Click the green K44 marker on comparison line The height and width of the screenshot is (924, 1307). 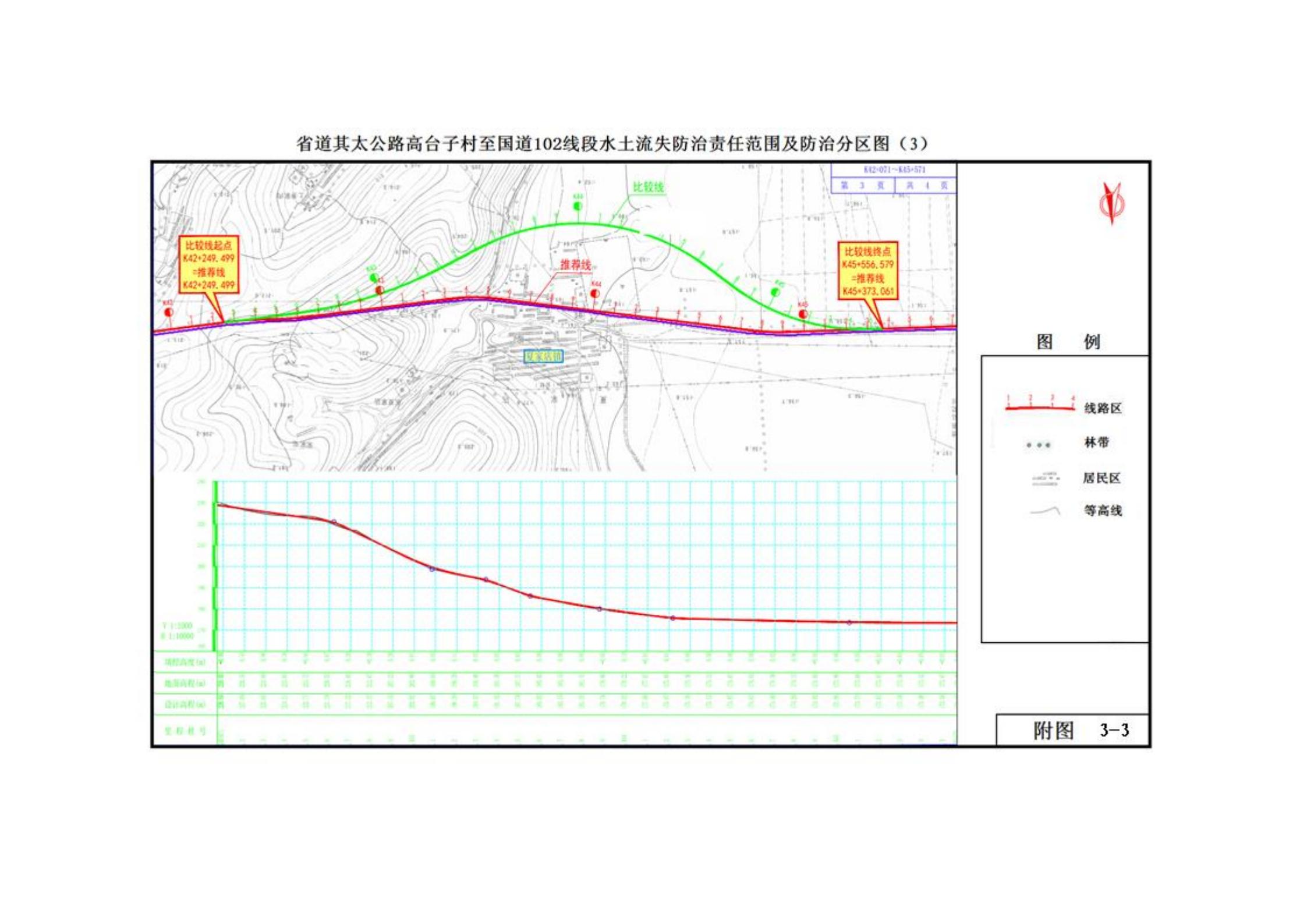click(x=578, y=206)
